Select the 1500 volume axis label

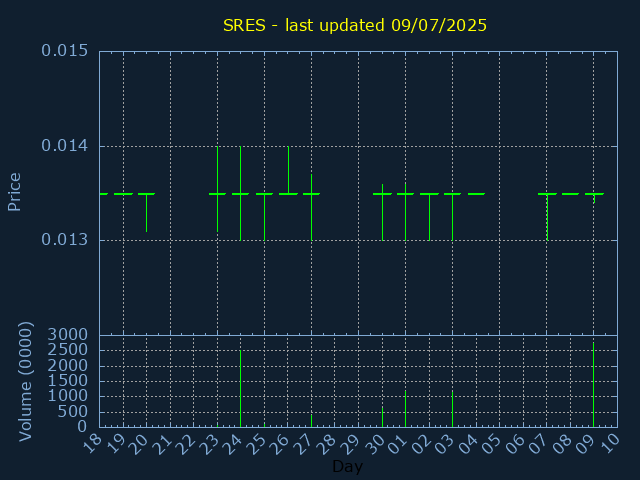point(67,381)
